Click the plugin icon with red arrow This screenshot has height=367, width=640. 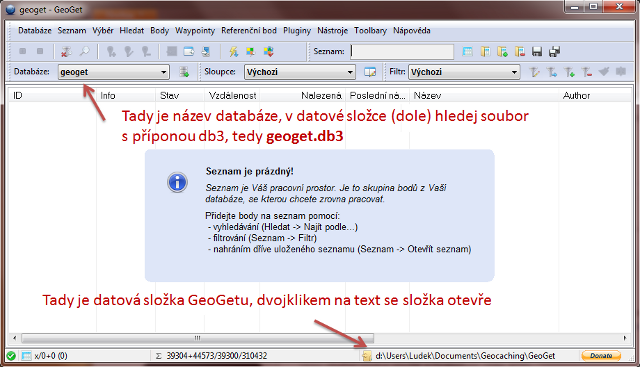tap(269, 51)
